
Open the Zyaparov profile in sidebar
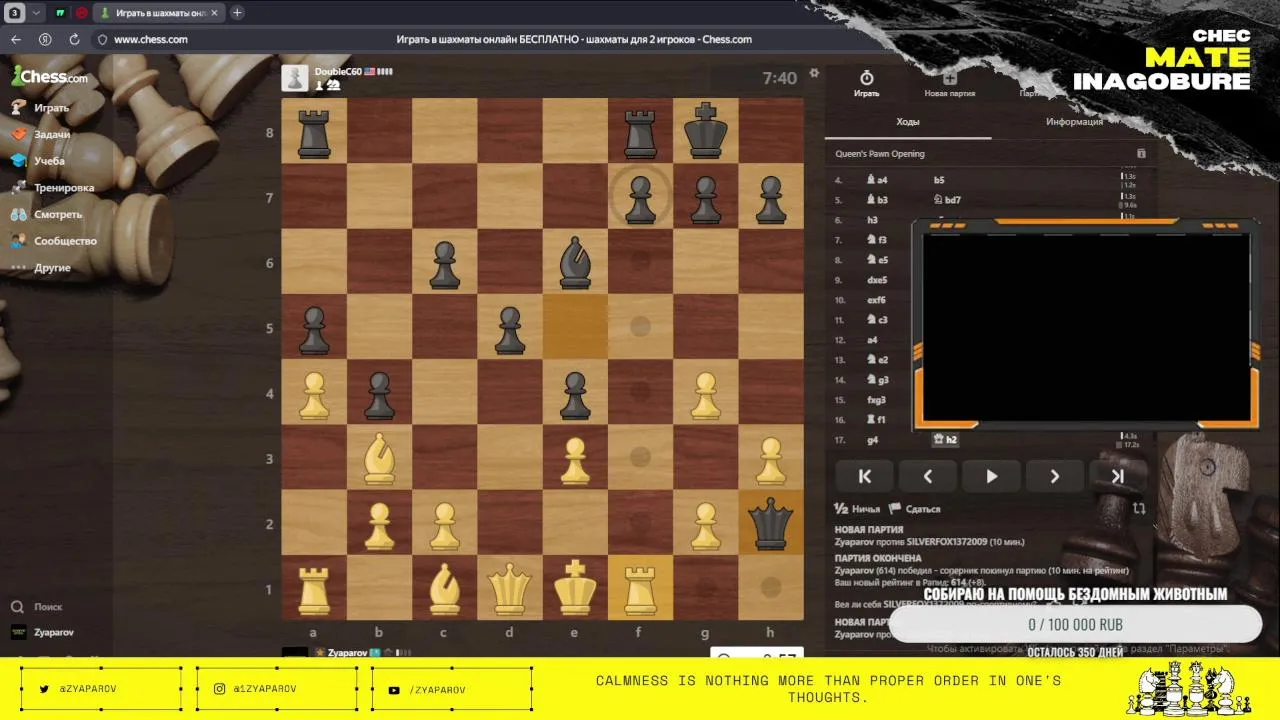click(42, 632)
